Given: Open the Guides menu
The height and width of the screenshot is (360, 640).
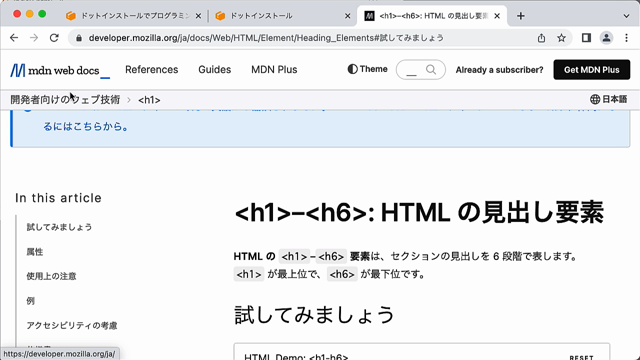Looking at the screenshot, I should (215, 70).
